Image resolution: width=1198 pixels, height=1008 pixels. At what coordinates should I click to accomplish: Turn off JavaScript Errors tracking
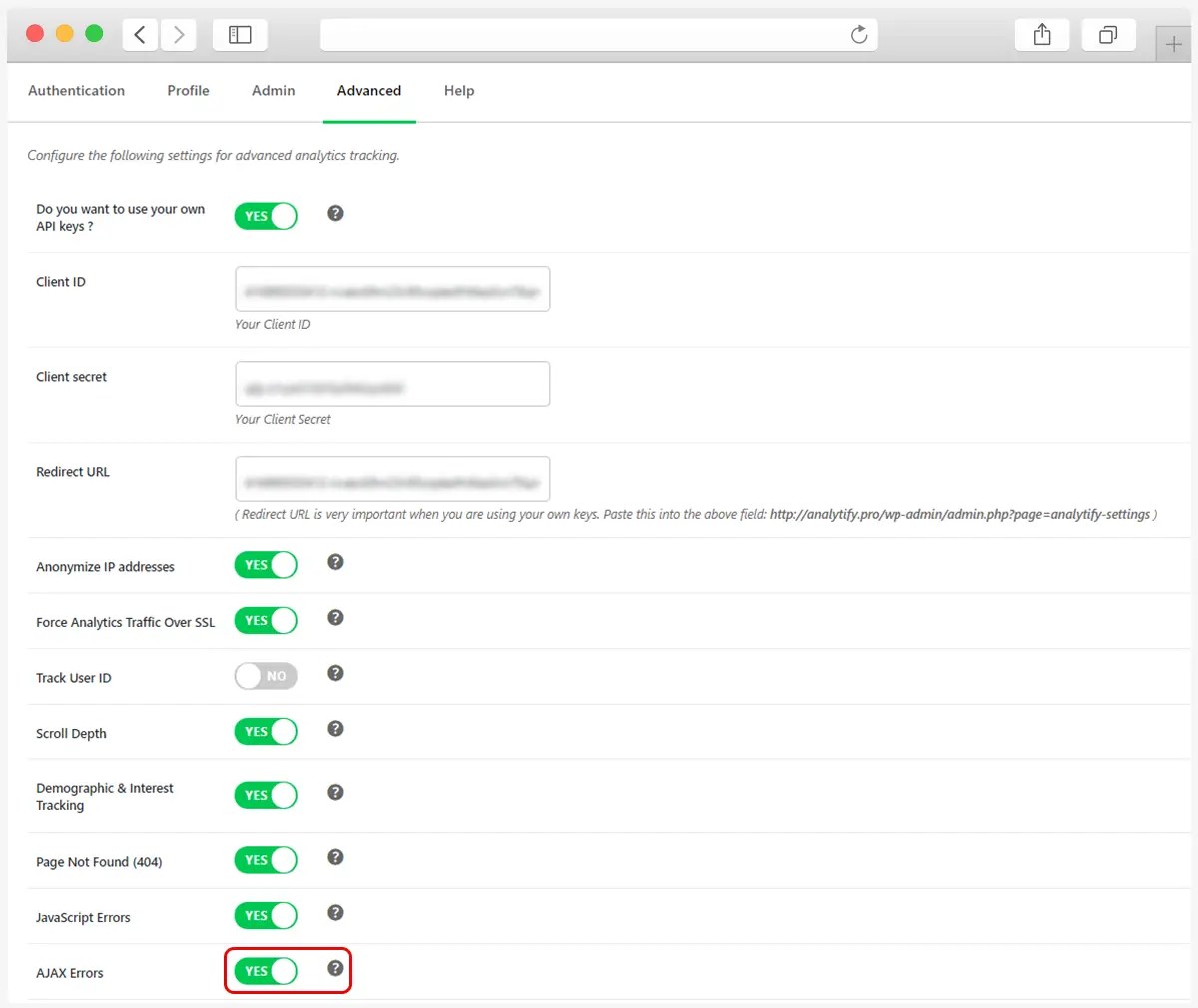pyautogui.click(x=265, y=914)
